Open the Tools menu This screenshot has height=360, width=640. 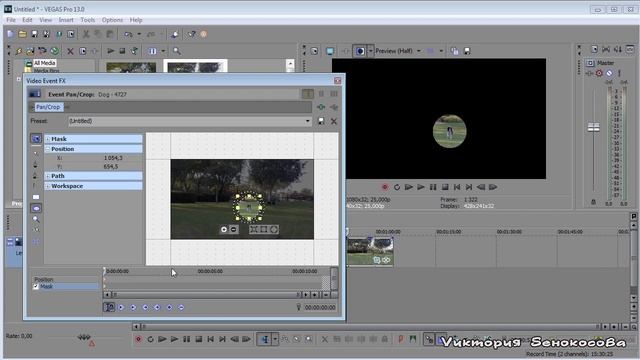pos(87,20)
